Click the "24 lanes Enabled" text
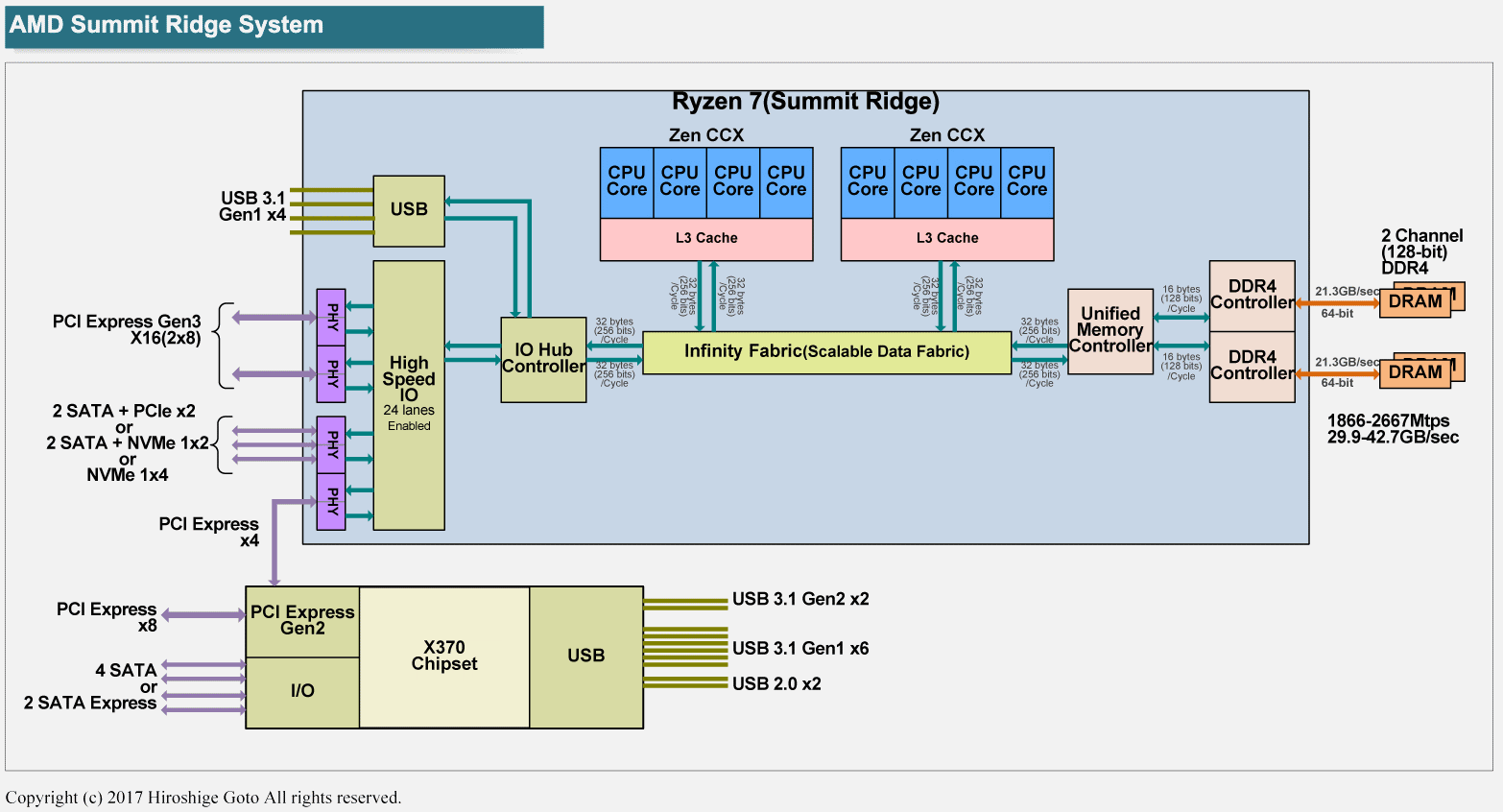The width and height of the screenshot is (1503, 812). [409, 418]
